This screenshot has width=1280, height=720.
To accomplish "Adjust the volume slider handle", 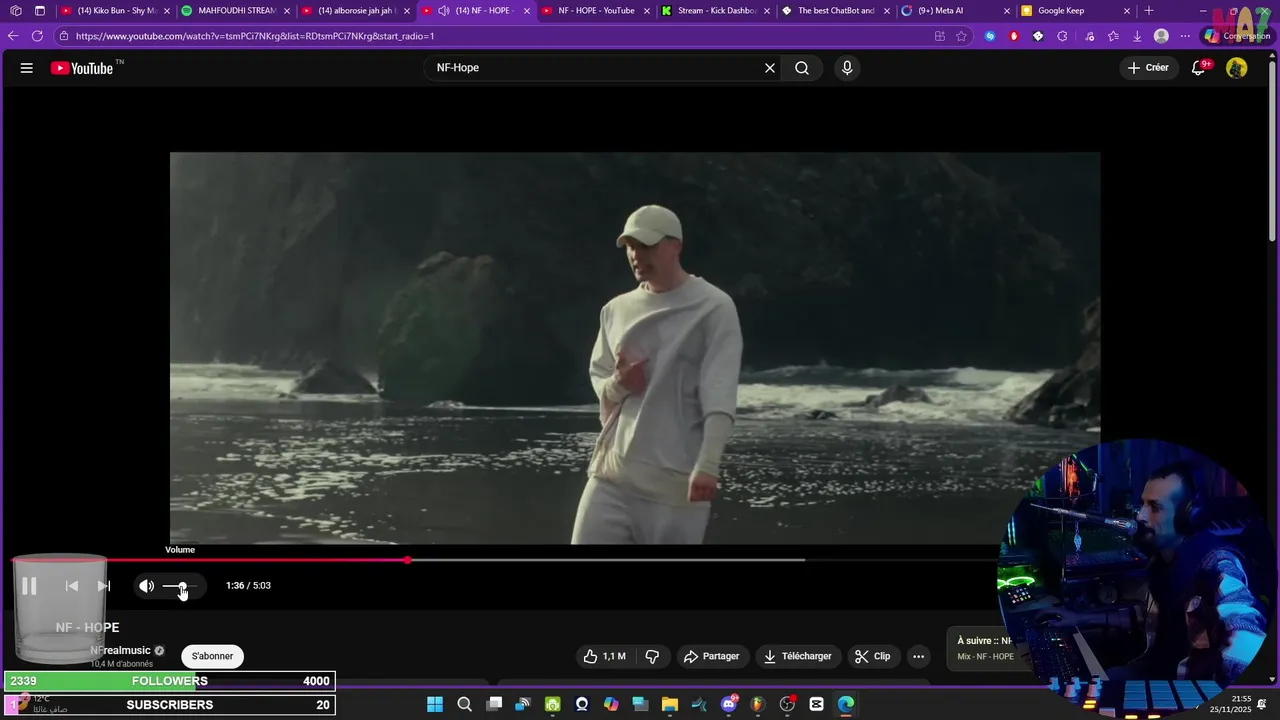I will 182,586.
